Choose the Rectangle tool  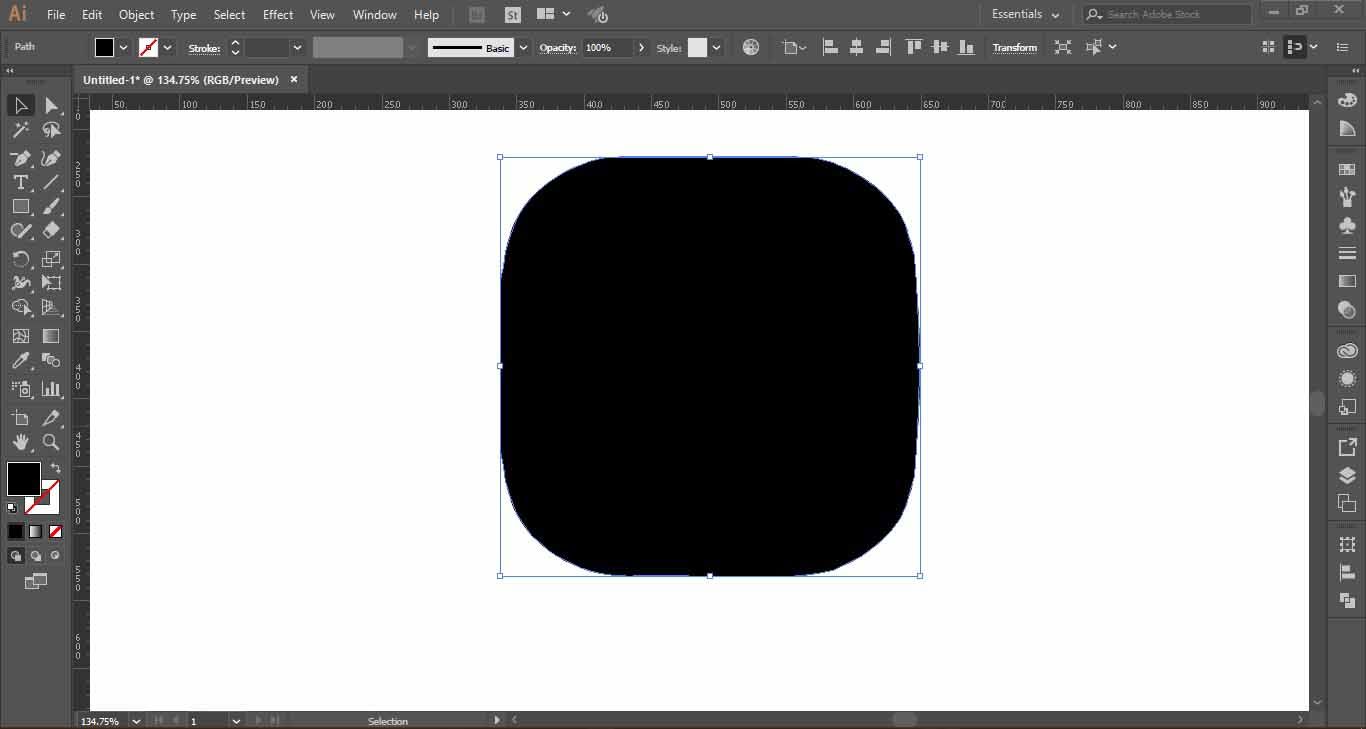tap(21, 206)
